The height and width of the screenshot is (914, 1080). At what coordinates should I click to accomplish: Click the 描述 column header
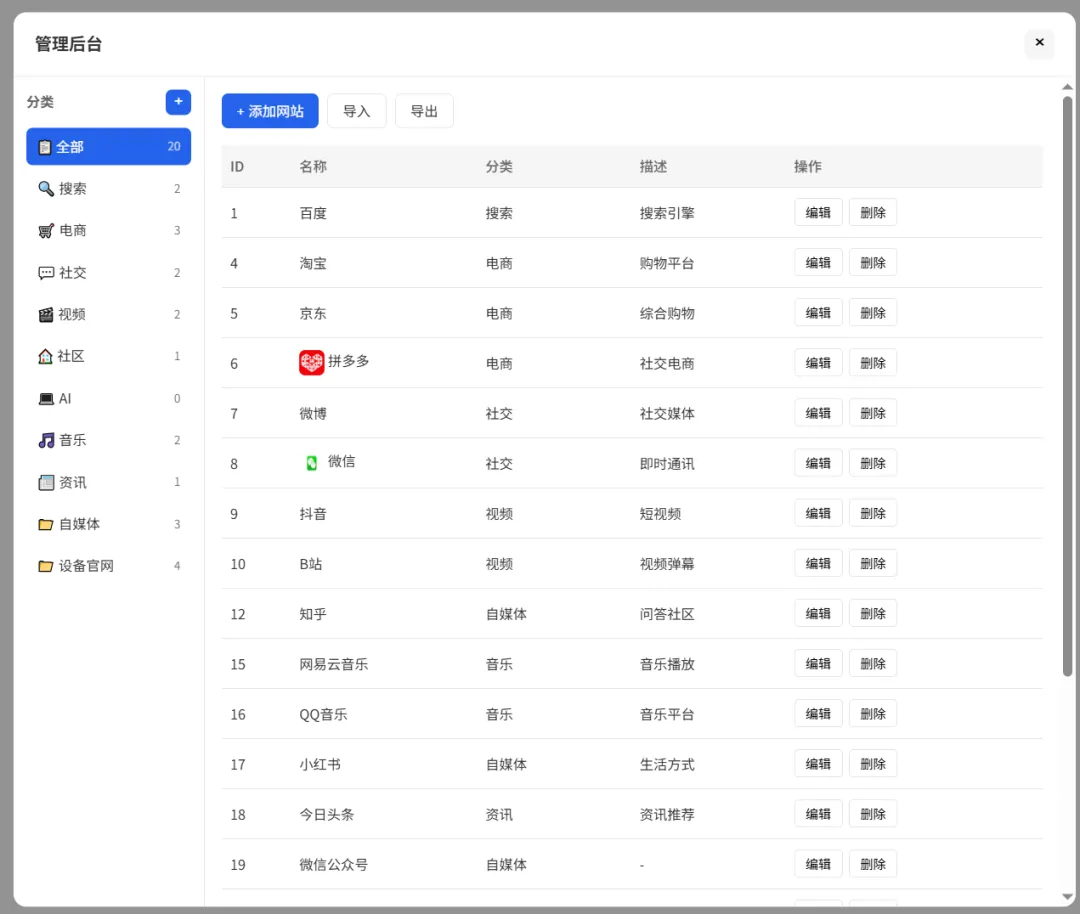653,167
